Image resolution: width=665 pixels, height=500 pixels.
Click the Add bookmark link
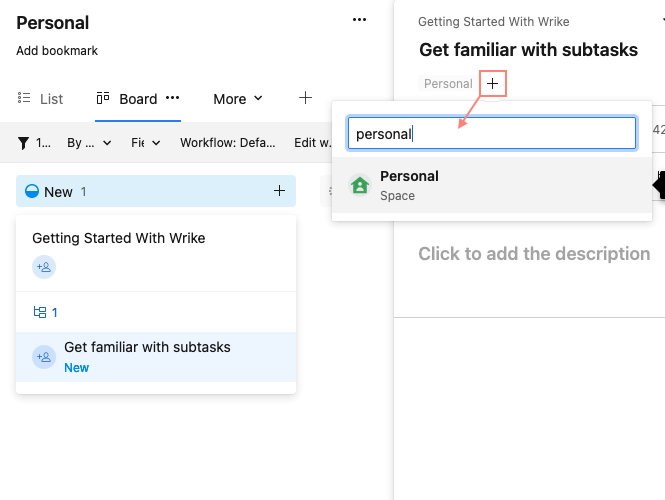tap(57, 51)
